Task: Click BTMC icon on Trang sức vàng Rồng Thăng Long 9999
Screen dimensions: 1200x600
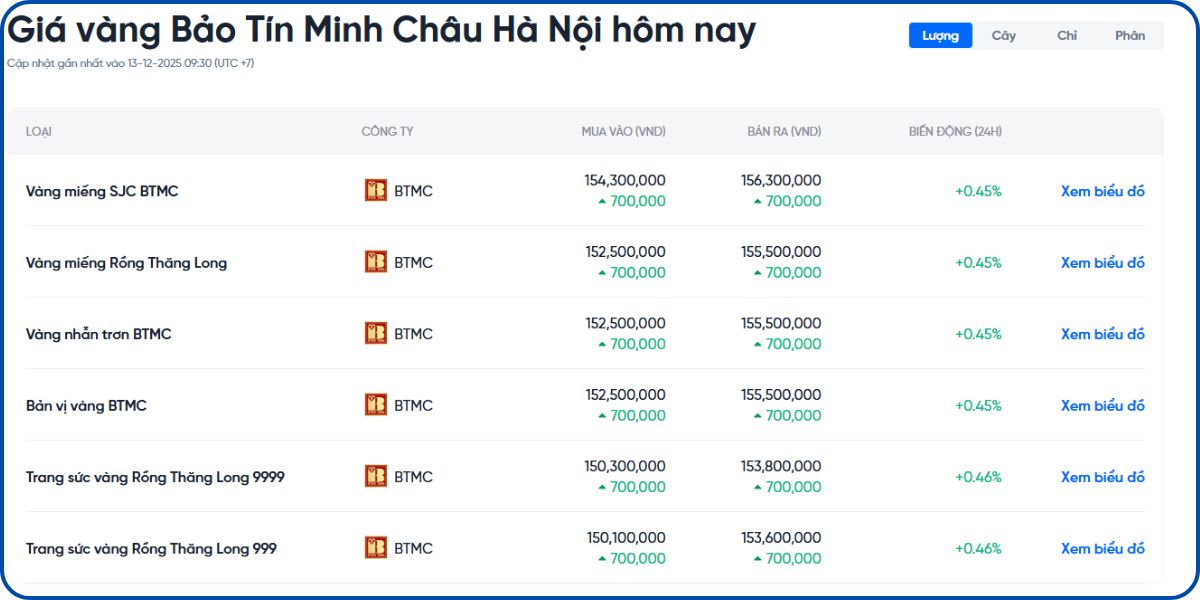Action: click(x=375, y=477)
